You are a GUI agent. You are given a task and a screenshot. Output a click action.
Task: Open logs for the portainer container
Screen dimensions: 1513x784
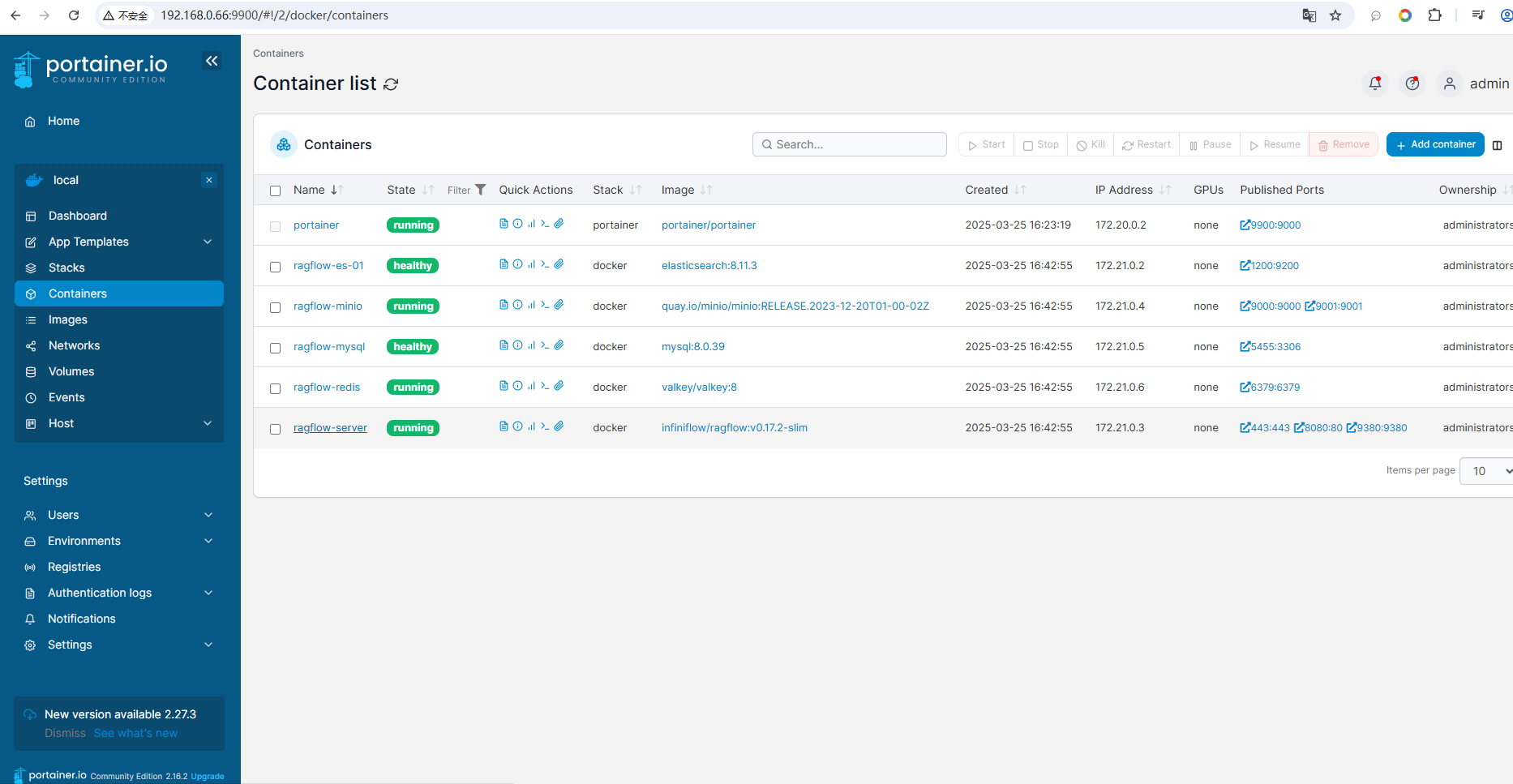click(504, 224)
